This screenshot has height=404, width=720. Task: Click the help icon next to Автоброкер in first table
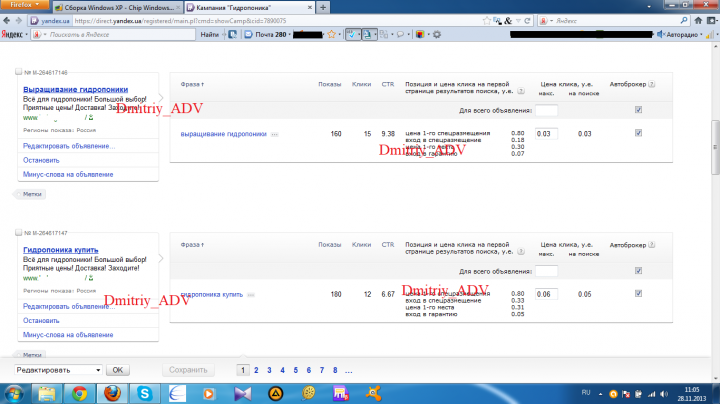pos(652,84)
